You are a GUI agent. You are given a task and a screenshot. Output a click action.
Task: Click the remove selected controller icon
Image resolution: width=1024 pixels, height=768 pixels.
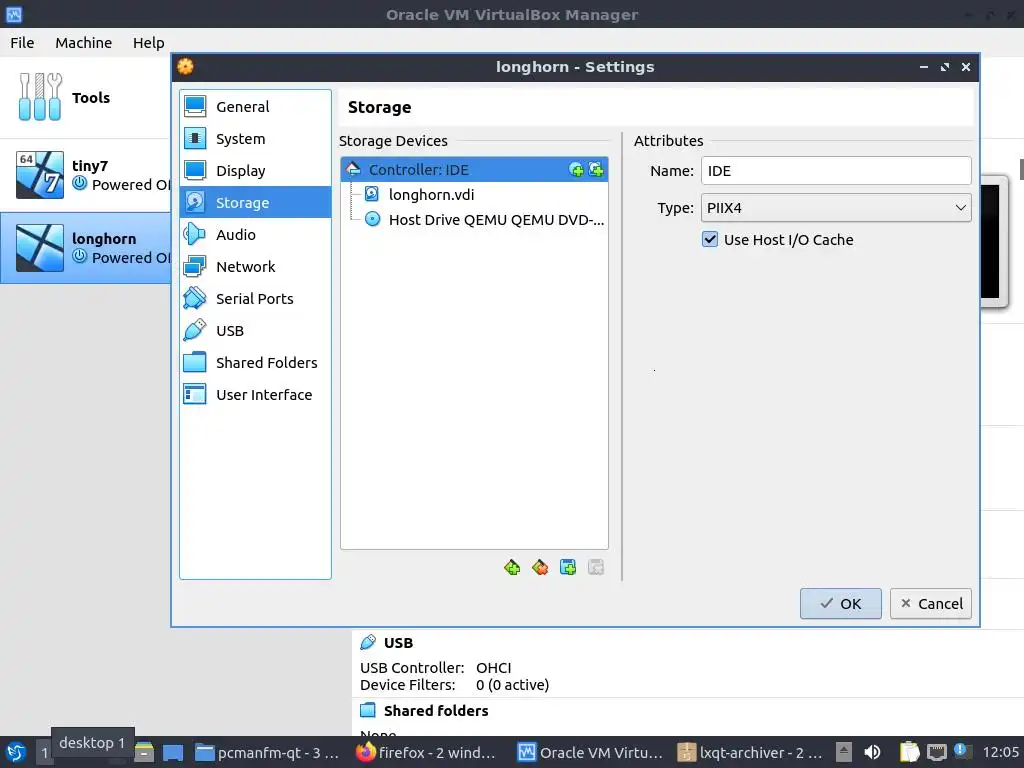pyautogui.click(x=540, y=568)
